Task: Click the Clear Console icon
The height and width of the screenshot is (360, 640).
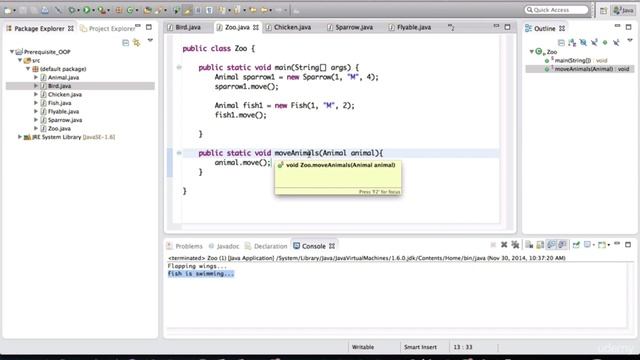Action: (529, 245)
